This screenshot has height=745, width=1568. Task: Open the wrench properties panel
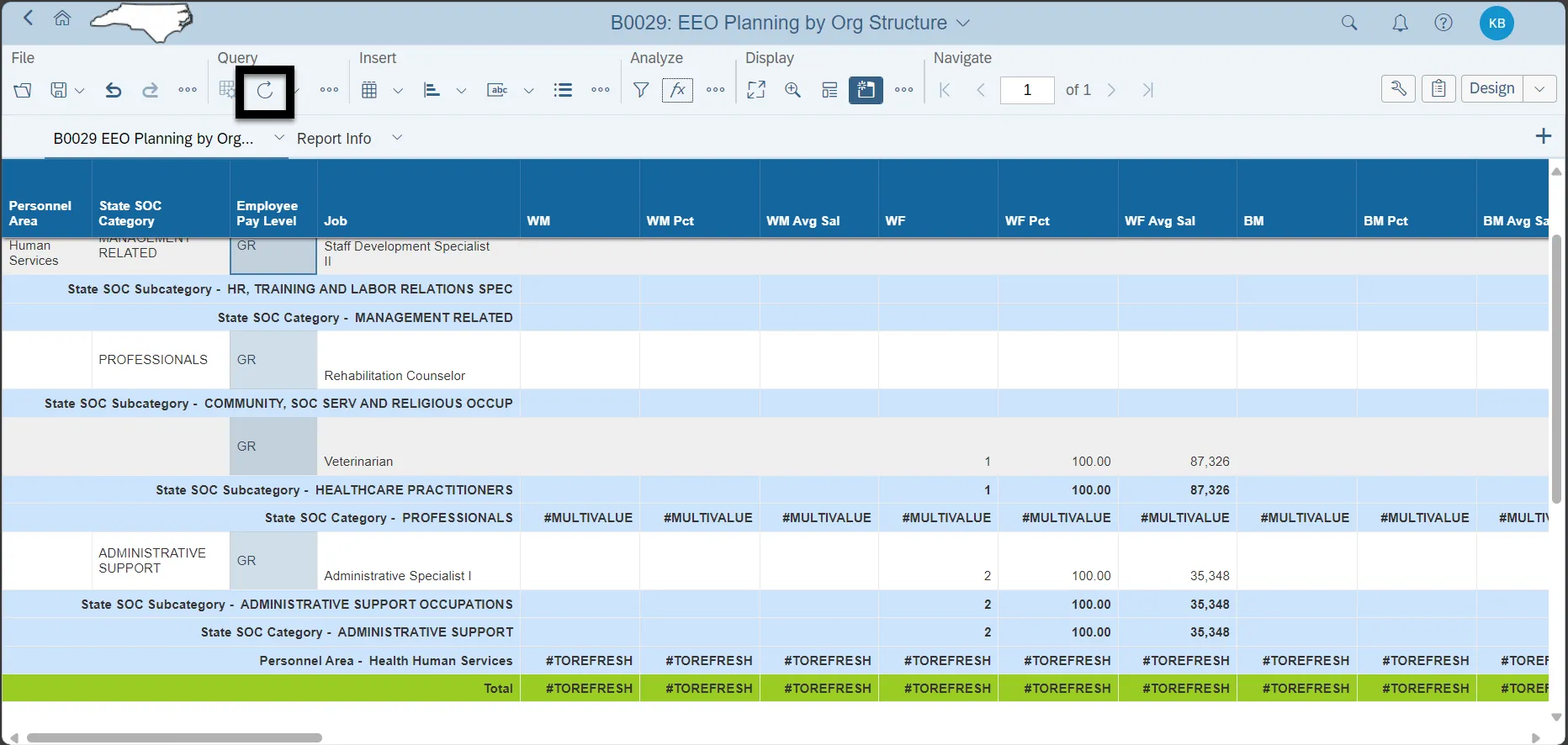coord(1398,88)
